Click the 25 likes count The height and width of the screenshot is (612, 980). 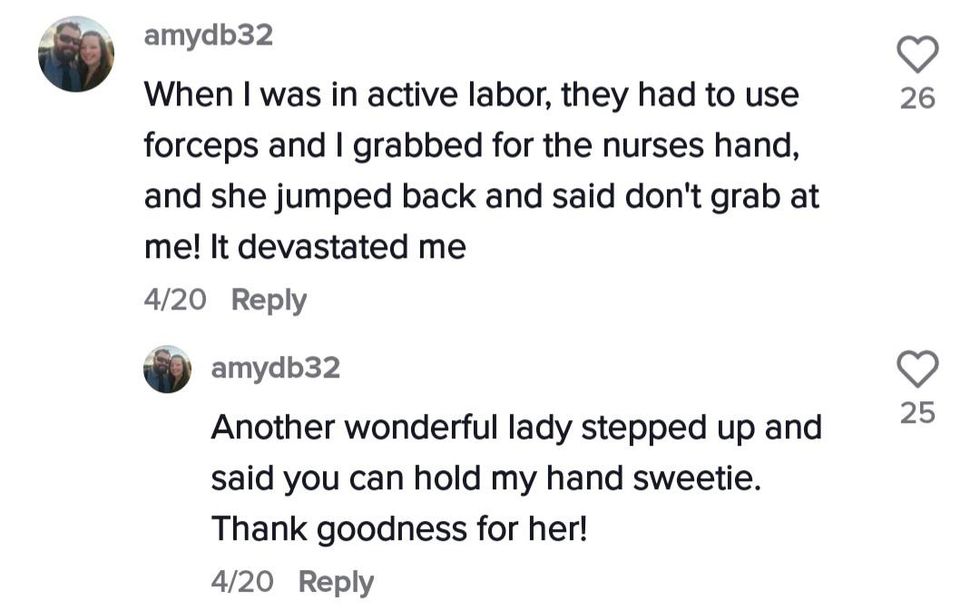click(917, 413)
